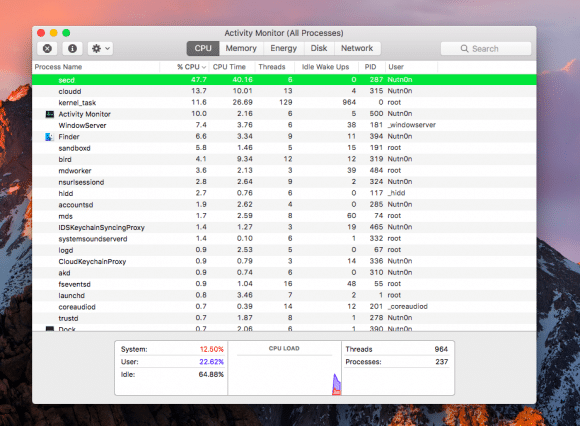
Task: Select the accountsd process row
Action: tap(284, 204)
